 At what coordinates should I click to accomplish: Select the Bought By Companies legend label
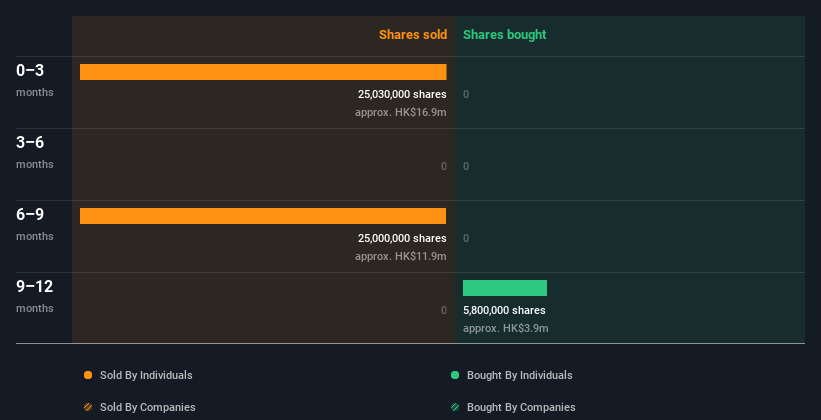click(521, 407)
